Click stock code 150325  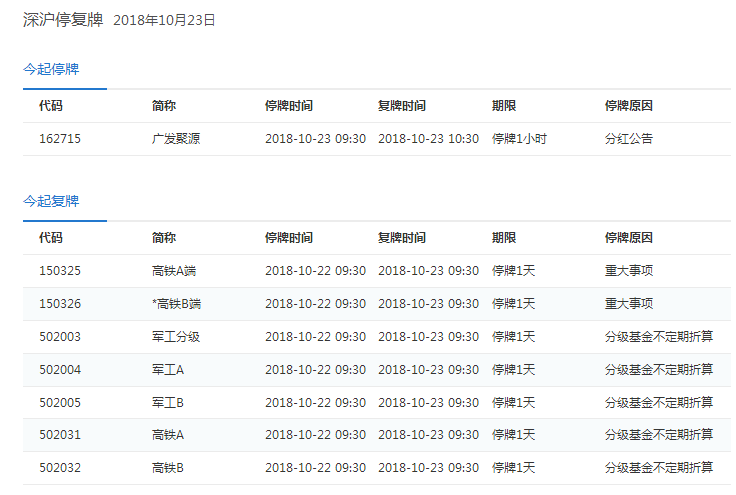click(60, 271)
